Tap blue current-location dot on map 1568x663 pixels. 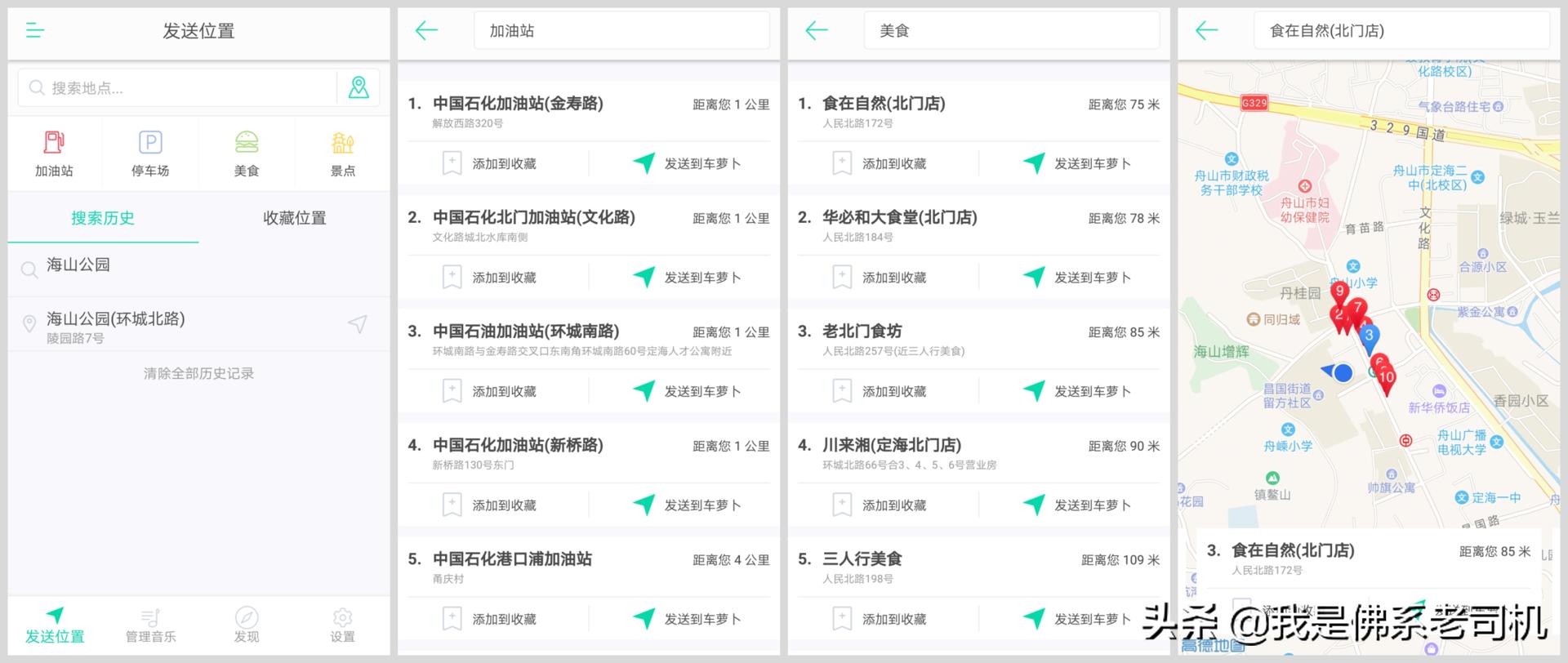(1343, 373)
